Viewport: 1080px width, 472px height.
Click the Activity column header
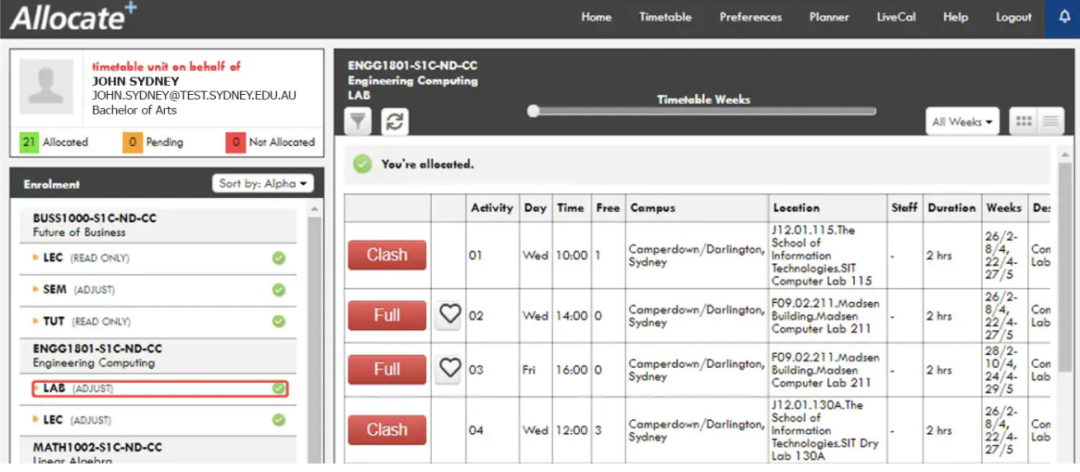(492, 207)
